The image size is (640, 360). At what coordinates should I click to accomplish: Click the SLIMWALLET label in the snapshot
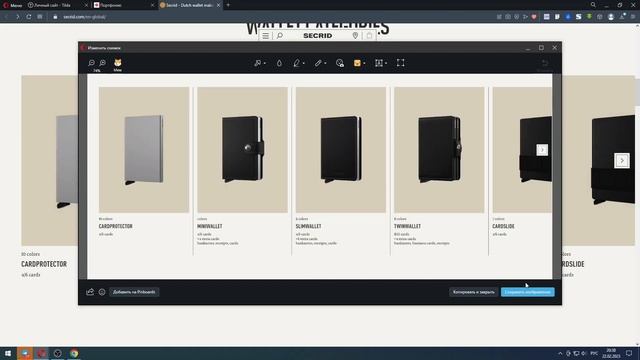[309, 226]
